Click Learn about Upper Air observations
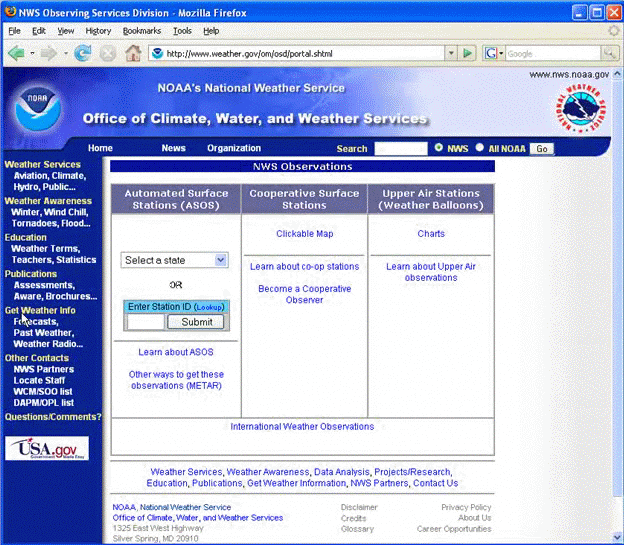 [x=431, y=272]
